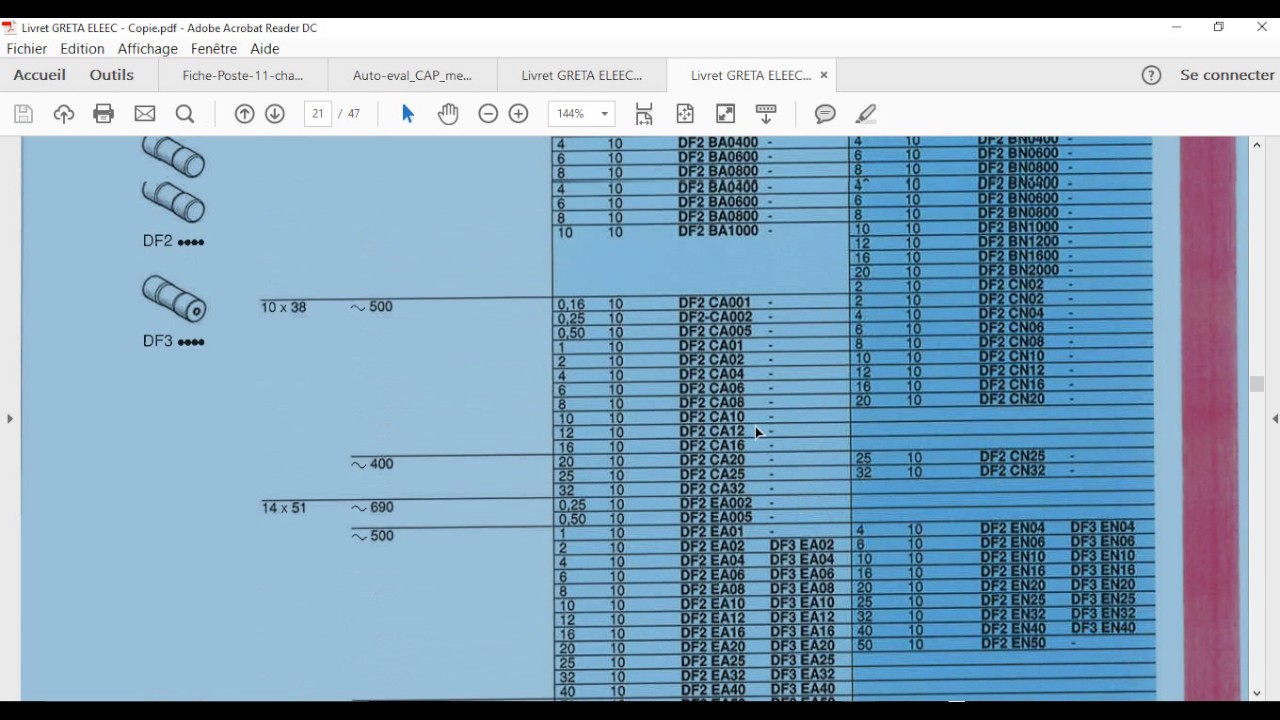
Task: Activate the selection arrow tool
Action: tap(408, 114)
